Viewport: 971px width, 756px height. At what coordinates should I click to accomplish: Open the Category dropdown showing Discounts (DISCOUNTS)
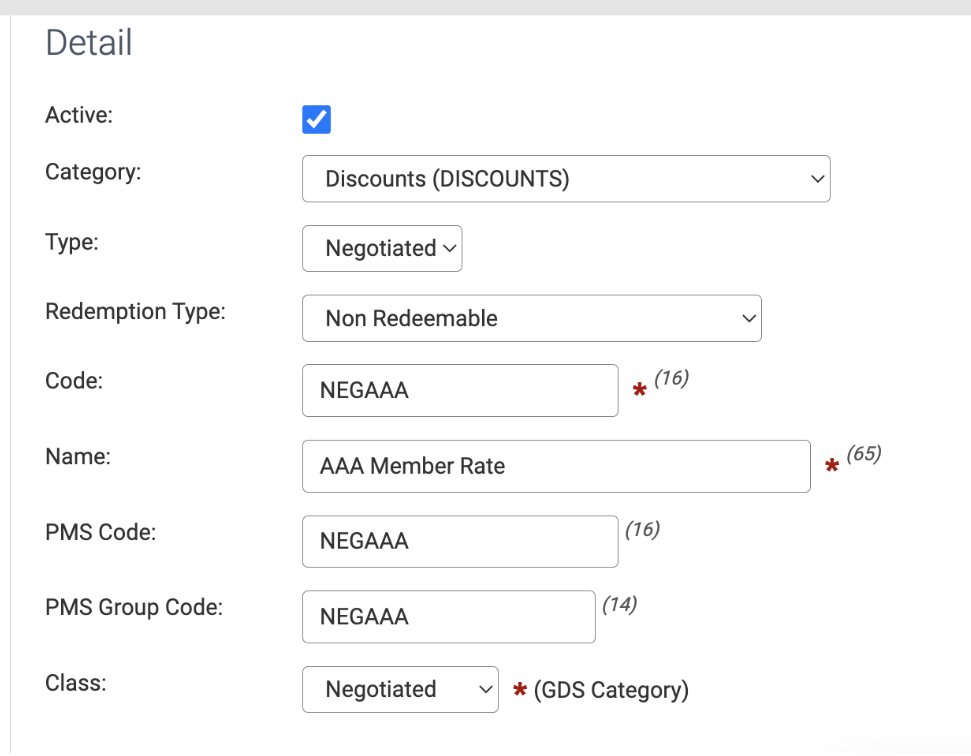566,179
